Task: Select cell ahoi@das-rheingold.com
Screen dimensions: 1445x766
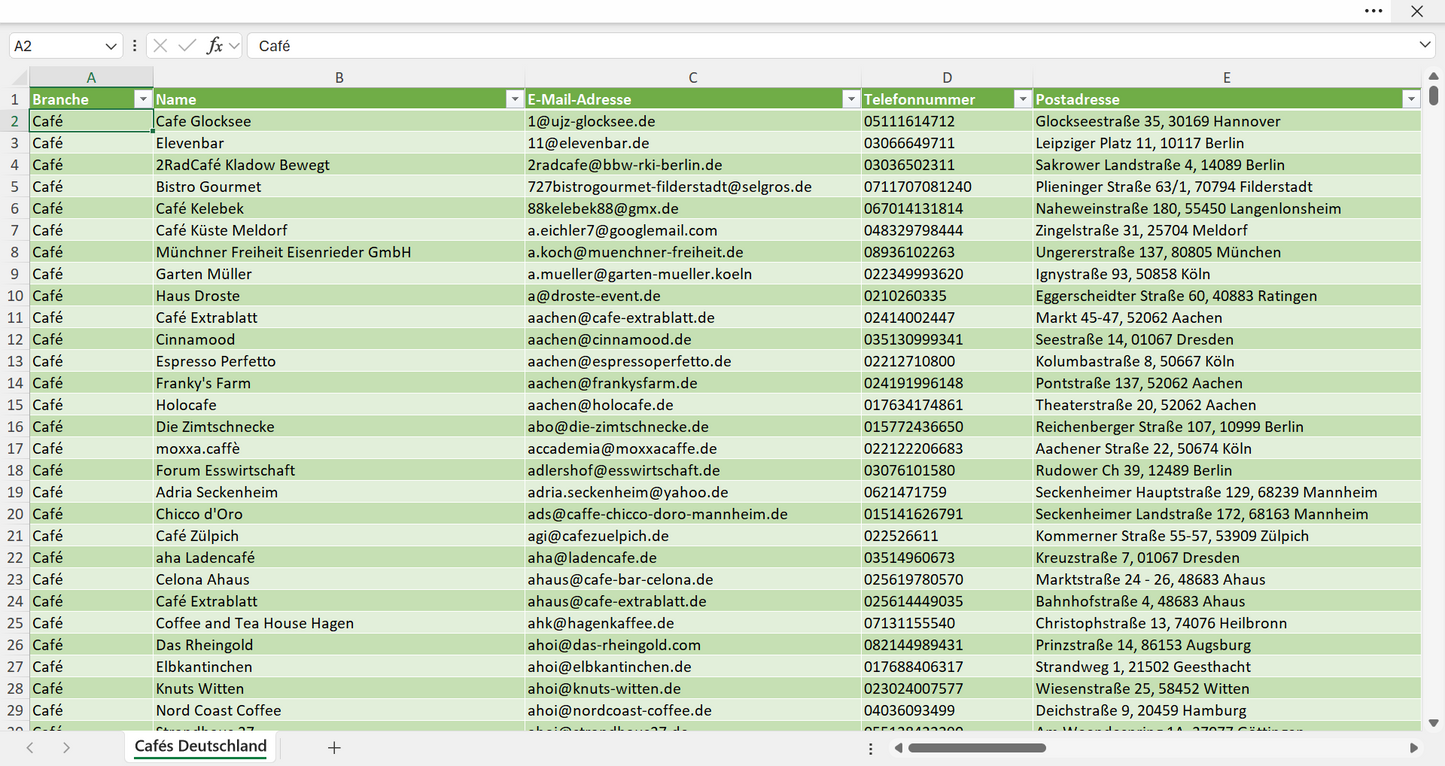Action: pyautogui.click(x=693, y=645)
